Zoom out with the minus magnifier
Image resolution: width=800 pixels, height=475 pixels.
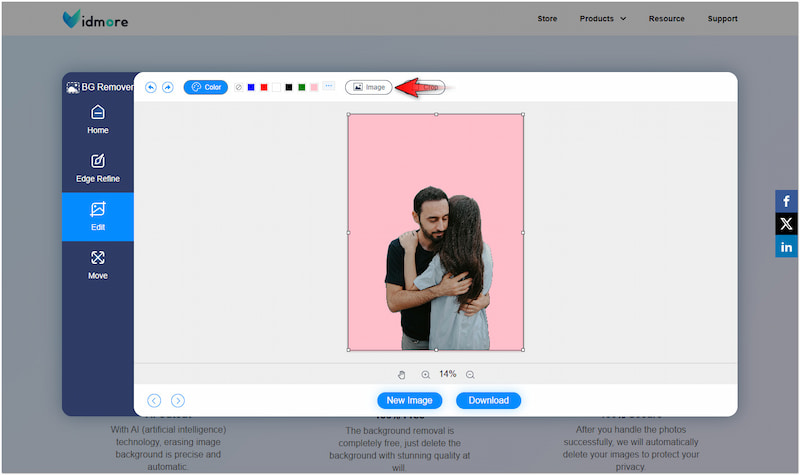470,374
